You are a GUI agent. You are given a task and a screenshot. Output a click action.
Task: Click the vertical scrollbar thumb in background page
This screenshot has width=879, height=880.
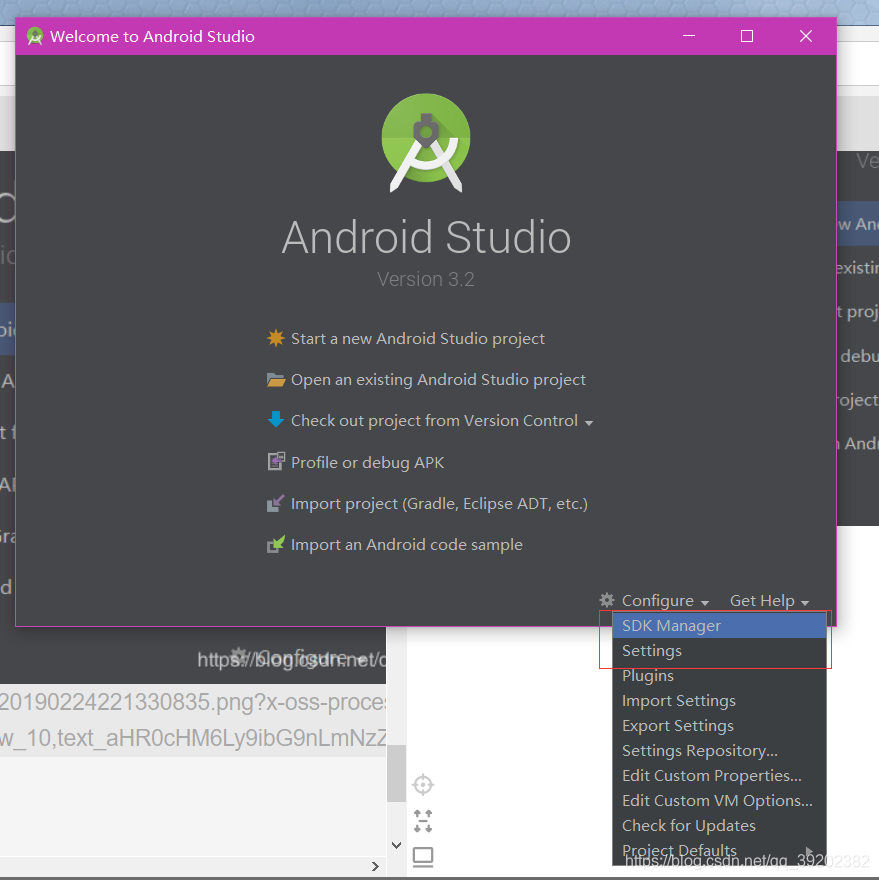tap(396, 773)
